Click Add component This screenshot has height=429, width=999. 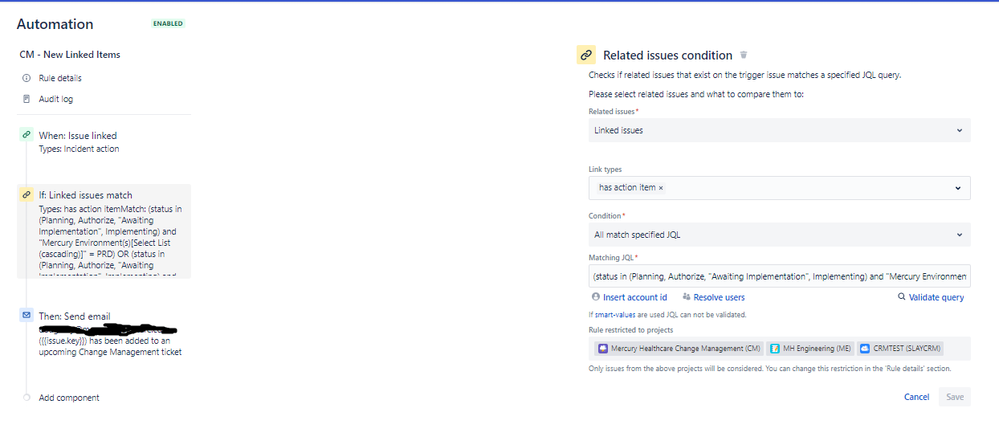click(x=69, y=398)
